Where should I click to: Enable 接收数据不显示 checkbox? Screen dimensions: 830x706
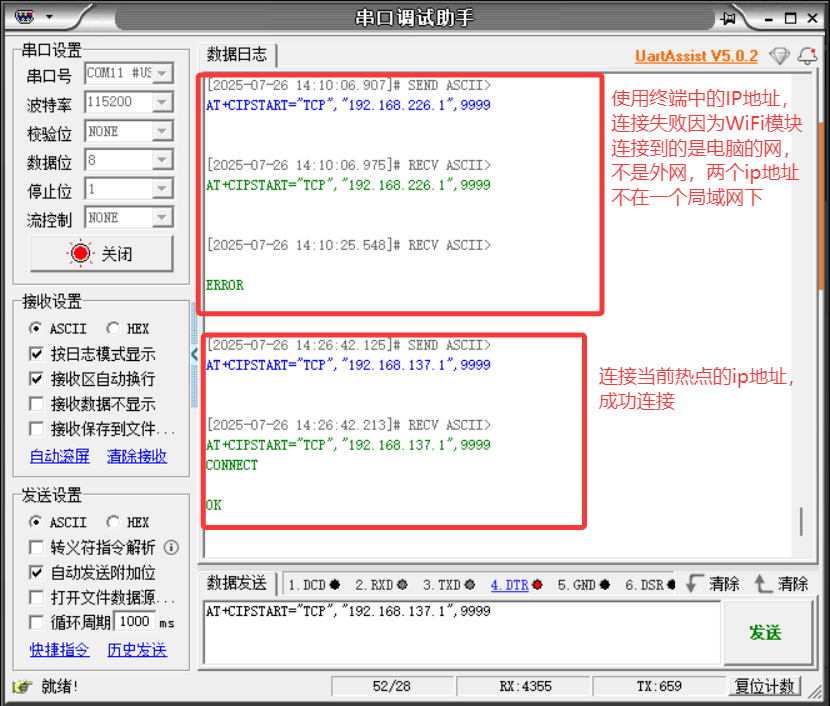(x=36, y=404)
